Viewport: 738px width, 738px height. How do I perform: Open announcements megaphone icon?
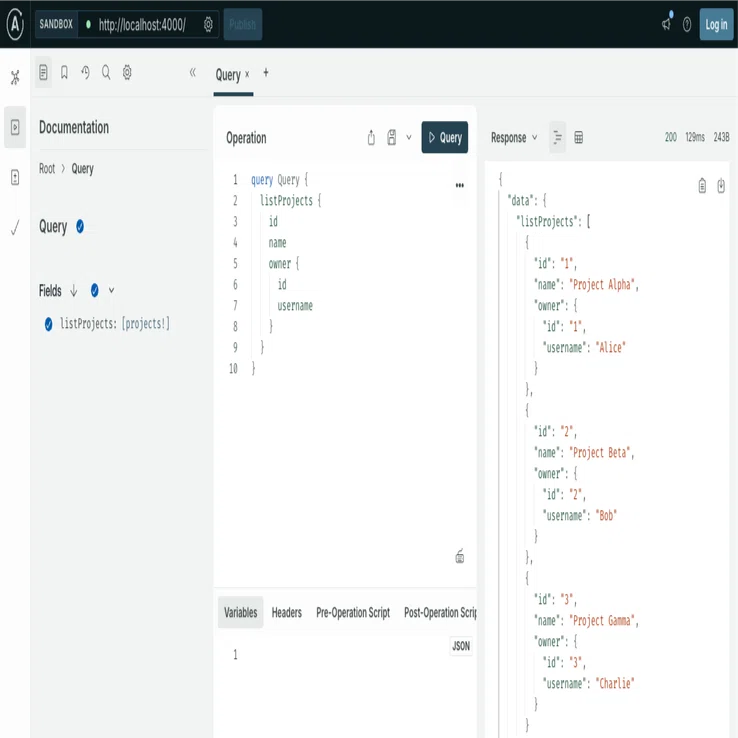tap(667, 23)
